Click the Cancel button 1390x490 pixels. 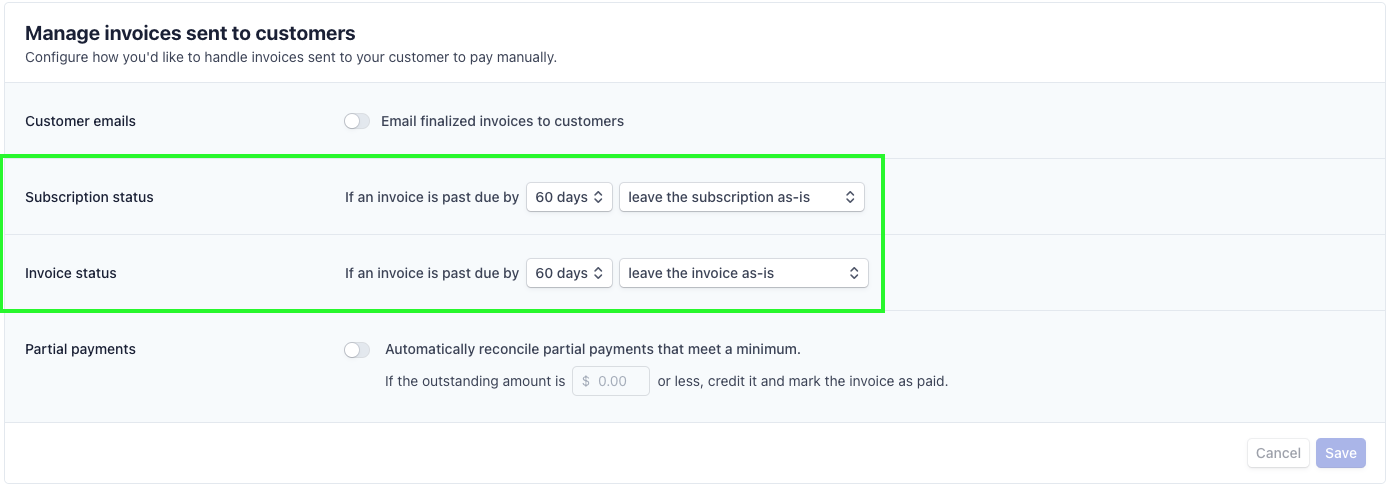coord(1278,453)
